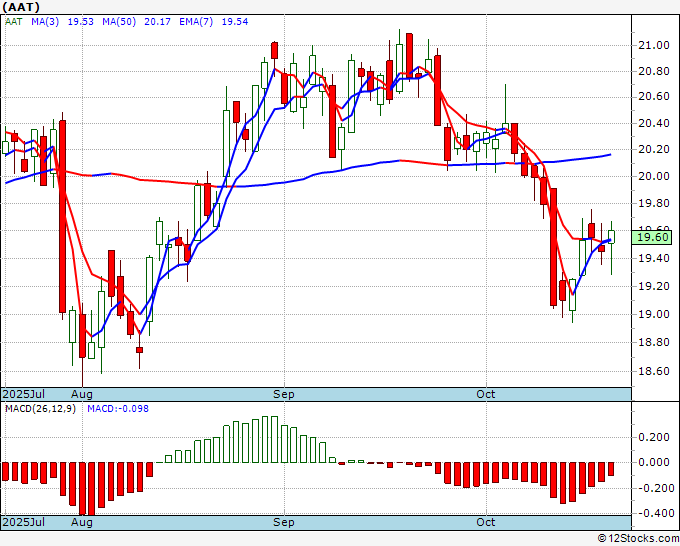Click the 20.80 price axis label

coord(654,71)
